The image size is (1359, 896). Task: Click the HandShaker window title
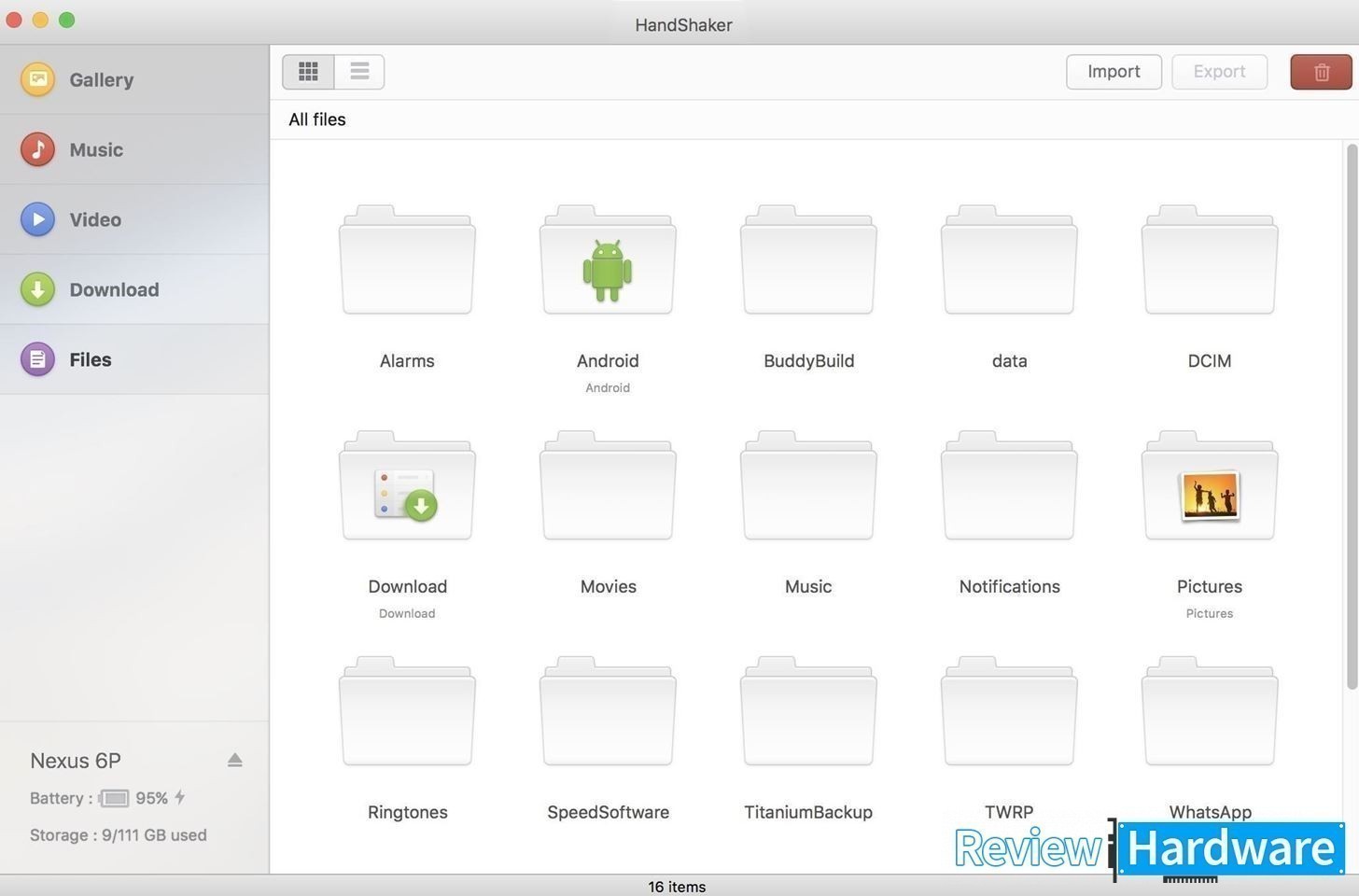click(x=683, y=25)
